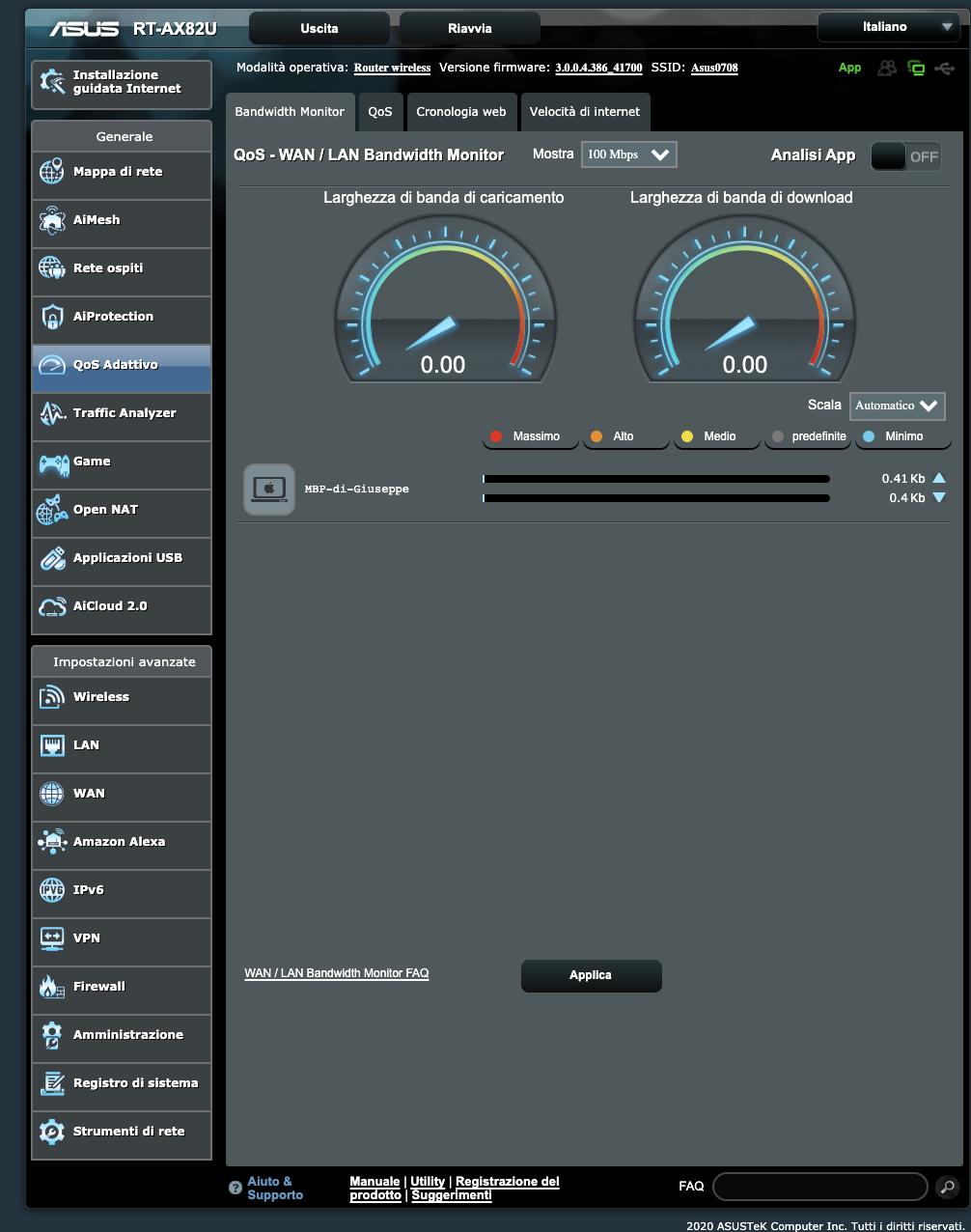The height and width of the screenshot is (1232, 971).
Task: Open the AiCloud 2.0 cloud icon
Action: pyautogui.click(x=52, y=606)
